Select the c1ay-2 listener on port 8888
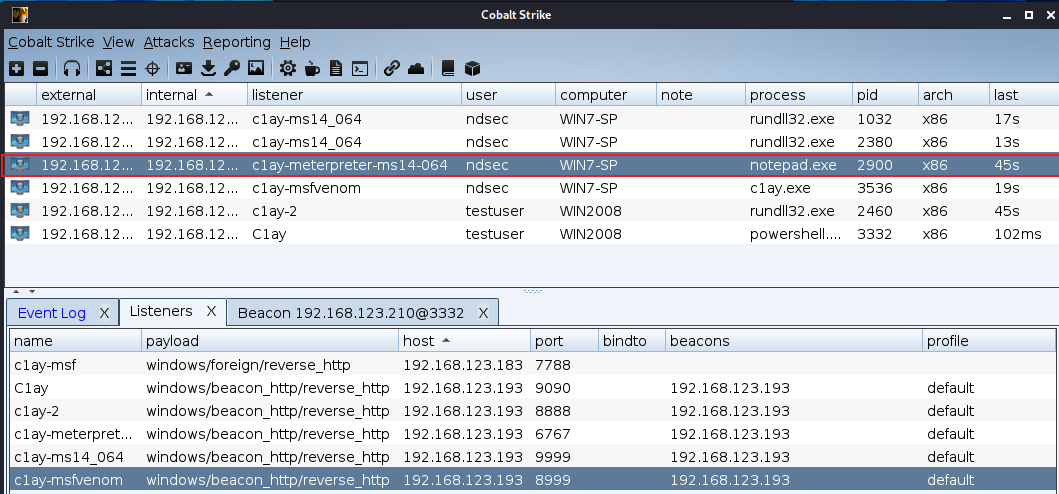Viewport: 1059px width, 494px height. [532, 411]
